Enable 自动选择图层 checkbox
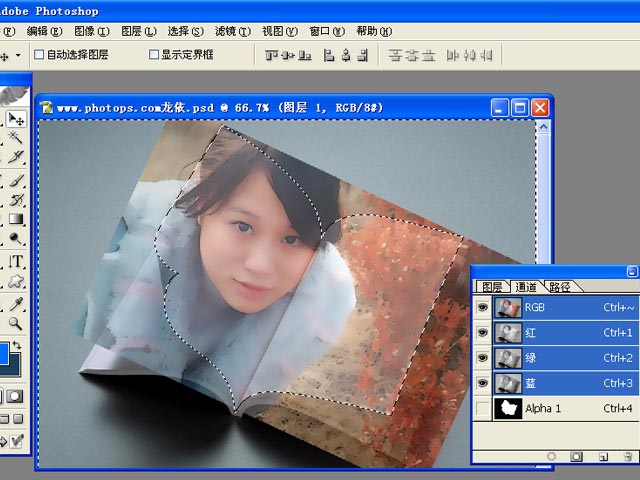 (x=39, y=55)
